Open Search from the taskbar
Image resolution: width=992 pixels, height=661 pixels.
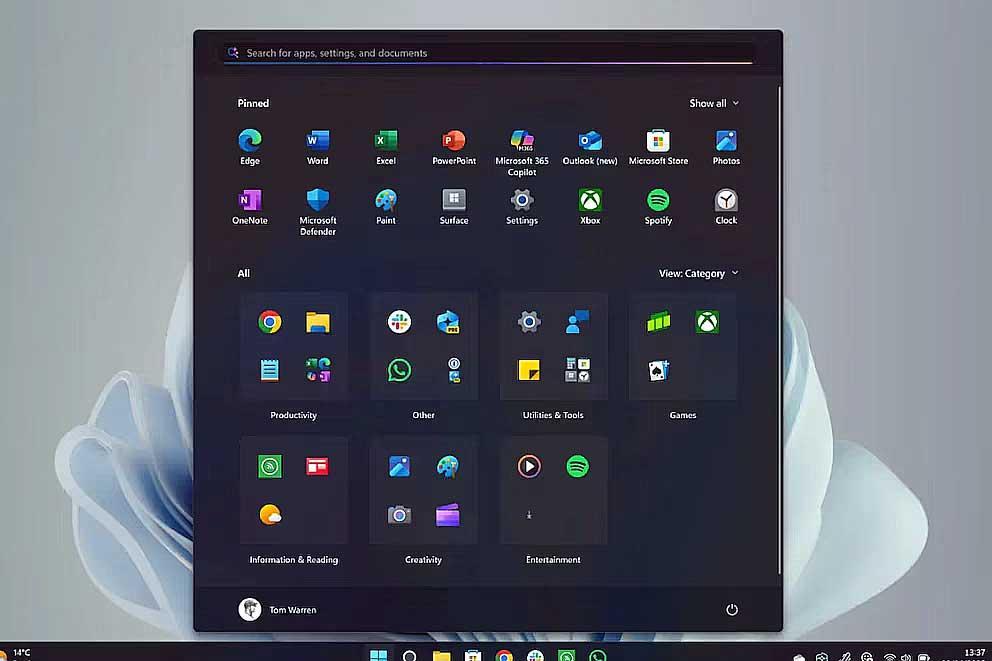[x=409, y=656]
